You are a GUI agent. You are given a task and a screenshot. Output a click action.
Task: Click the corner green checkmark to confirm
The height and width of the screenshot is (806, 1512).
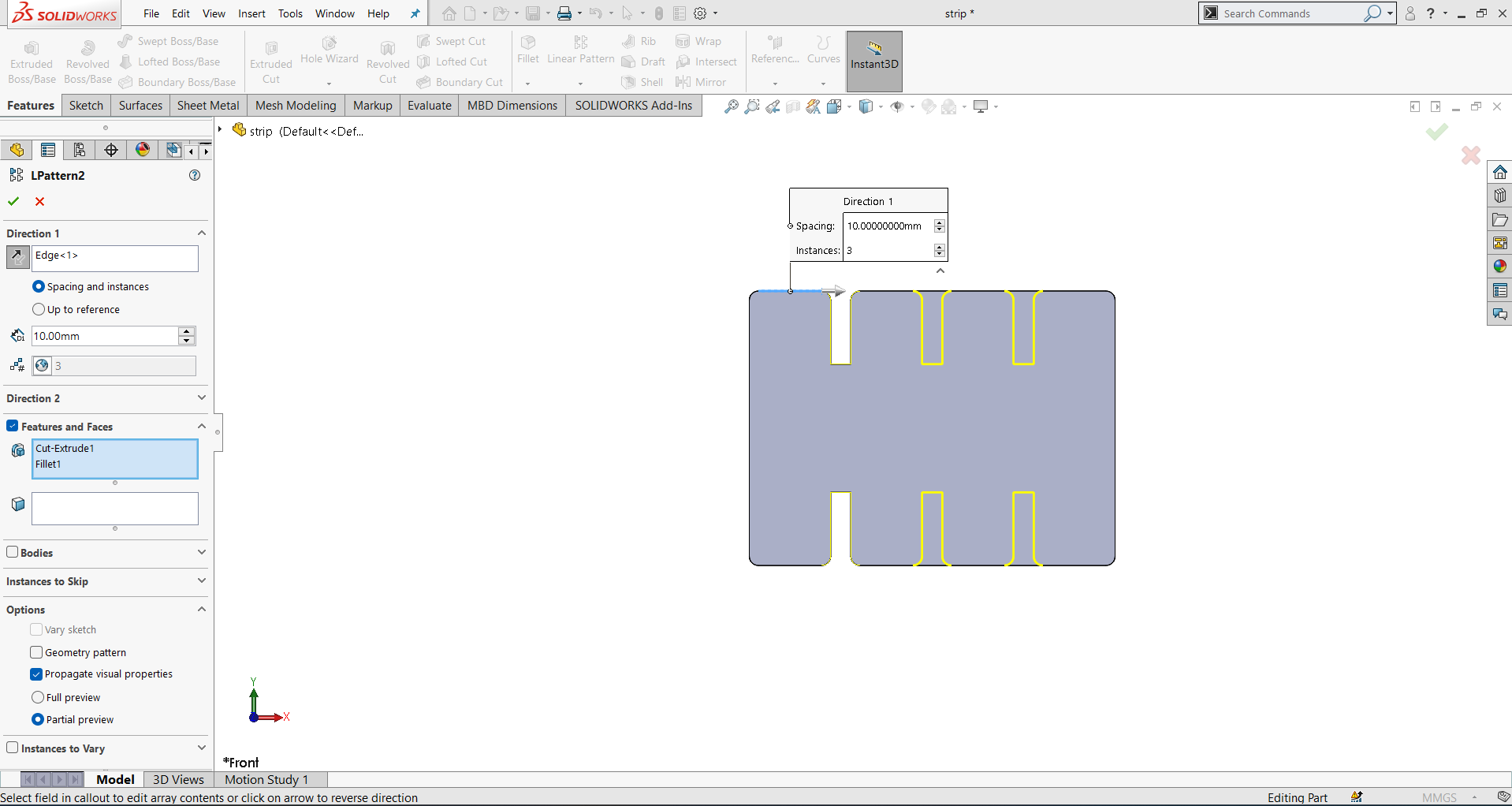coord(1436,132)
